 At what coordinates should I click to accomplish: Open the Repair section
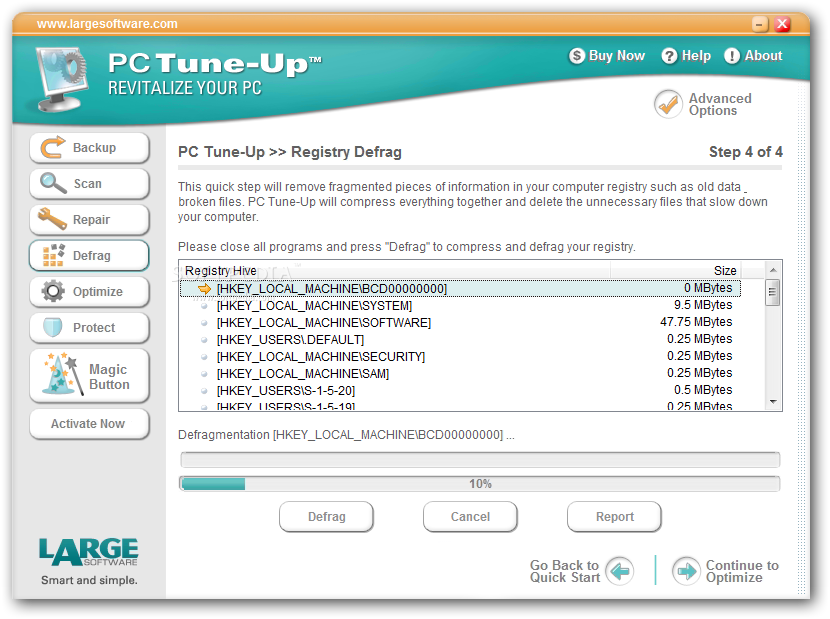[89, 219]
